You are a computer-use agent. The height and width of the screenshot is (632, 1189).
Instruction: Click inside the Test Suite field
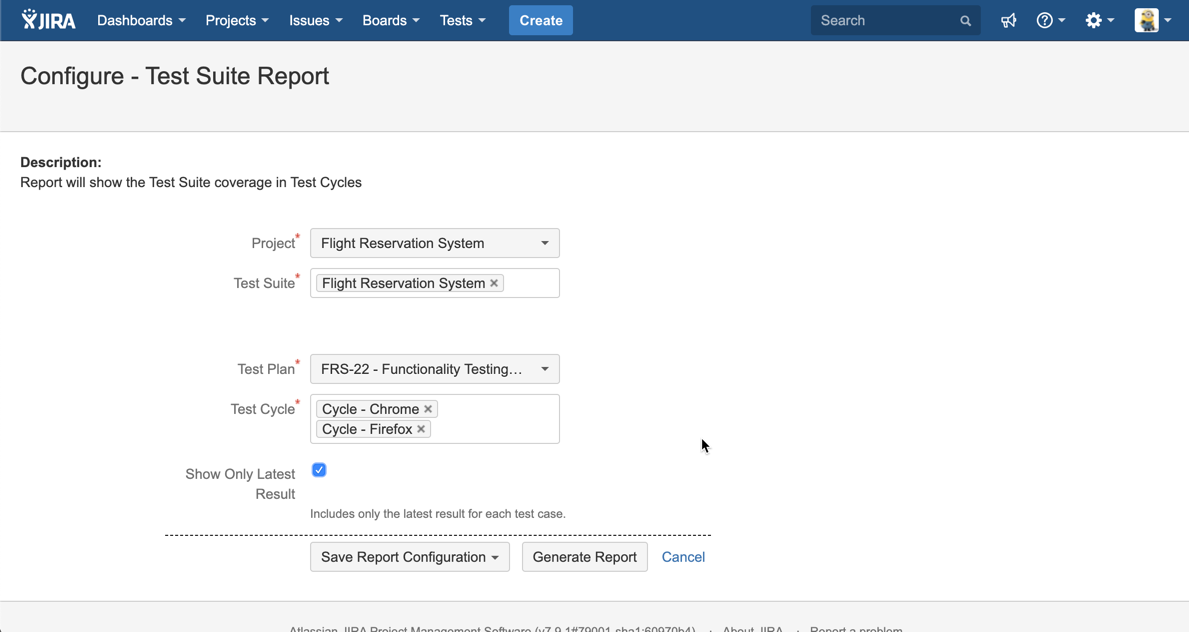(435, 283)
